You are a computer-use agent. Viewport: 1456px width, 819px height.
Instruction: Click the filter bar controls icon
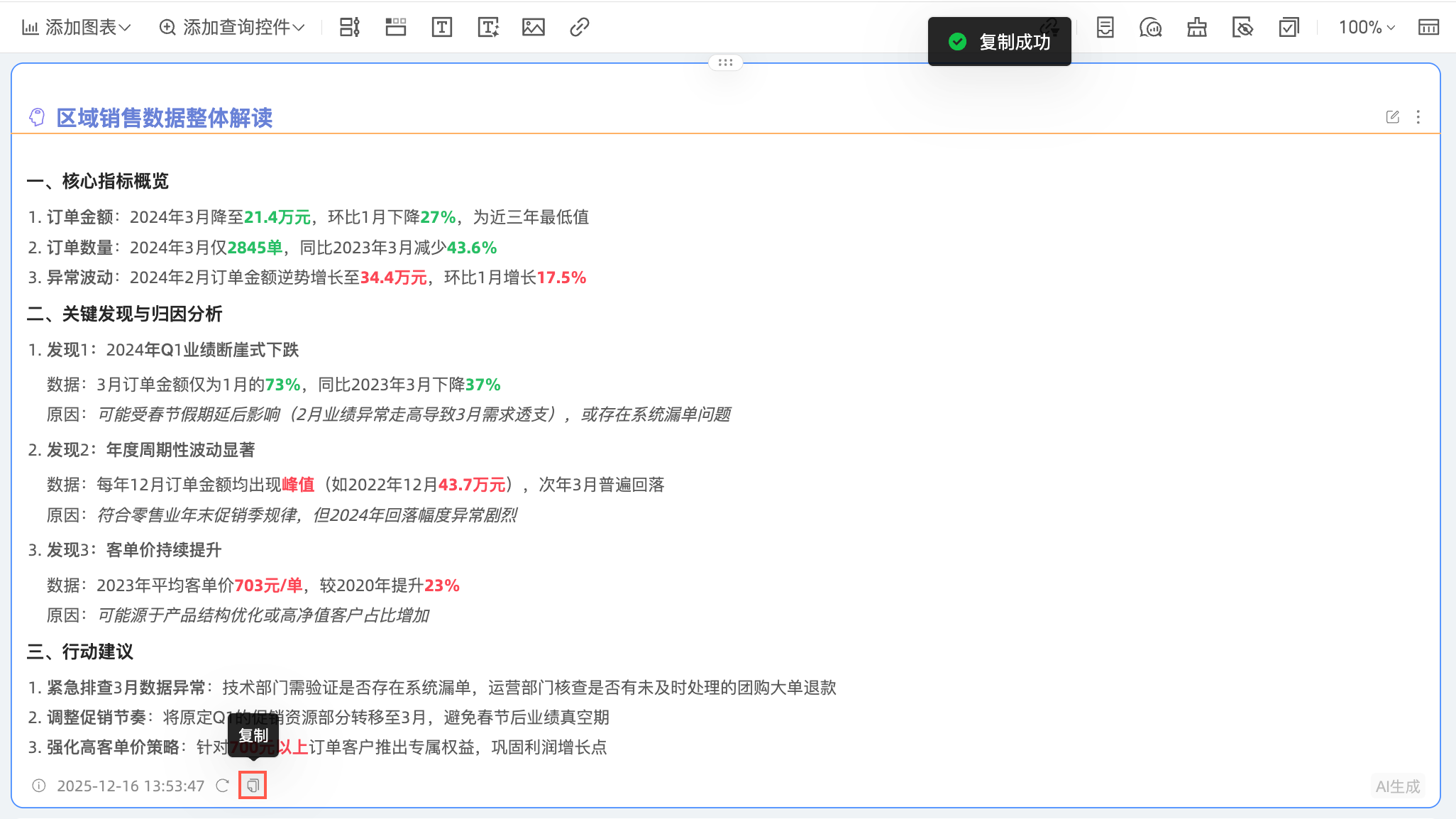tap(350, 28)
